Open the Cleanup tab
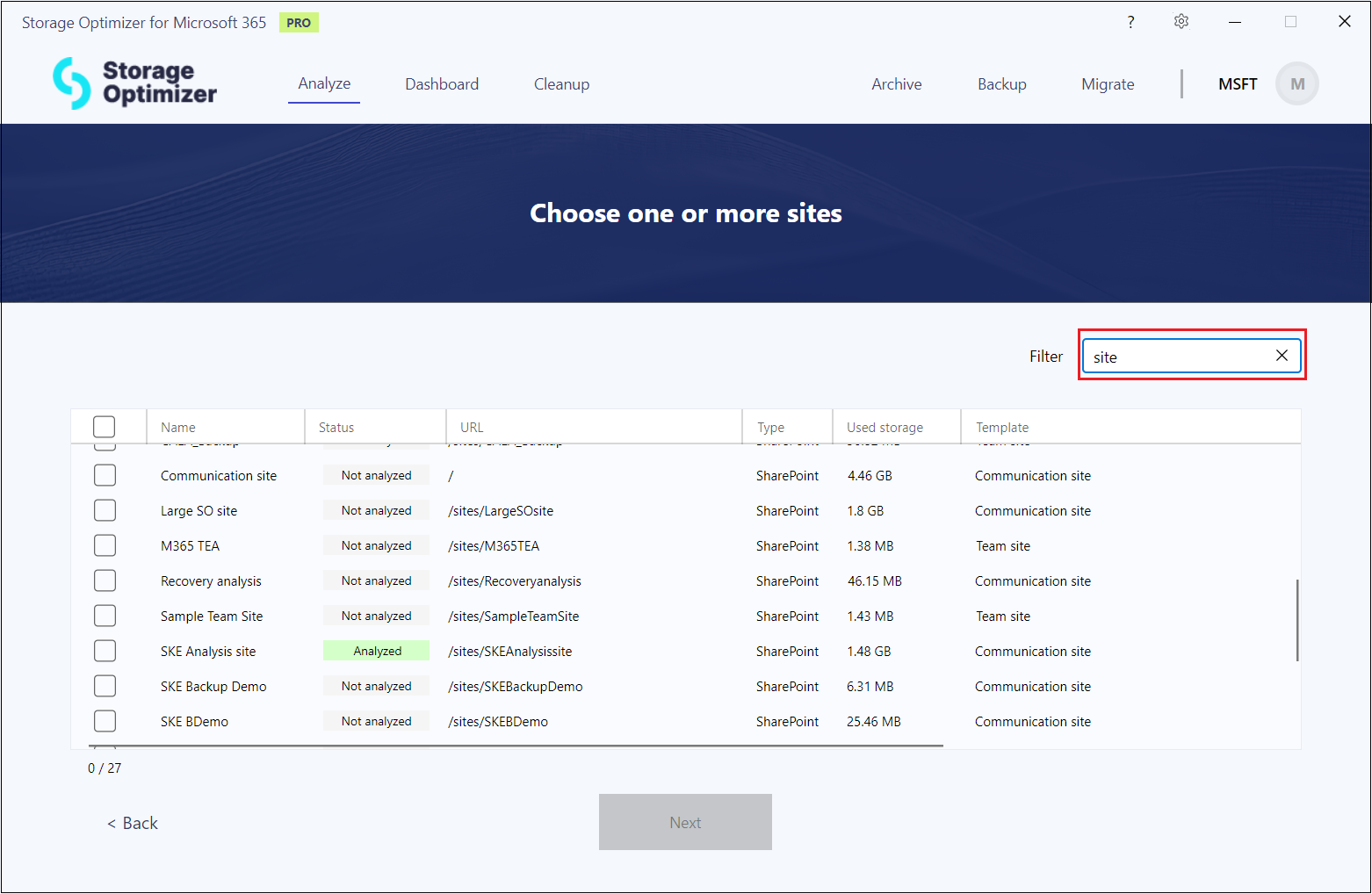 (x=561, y=84)
